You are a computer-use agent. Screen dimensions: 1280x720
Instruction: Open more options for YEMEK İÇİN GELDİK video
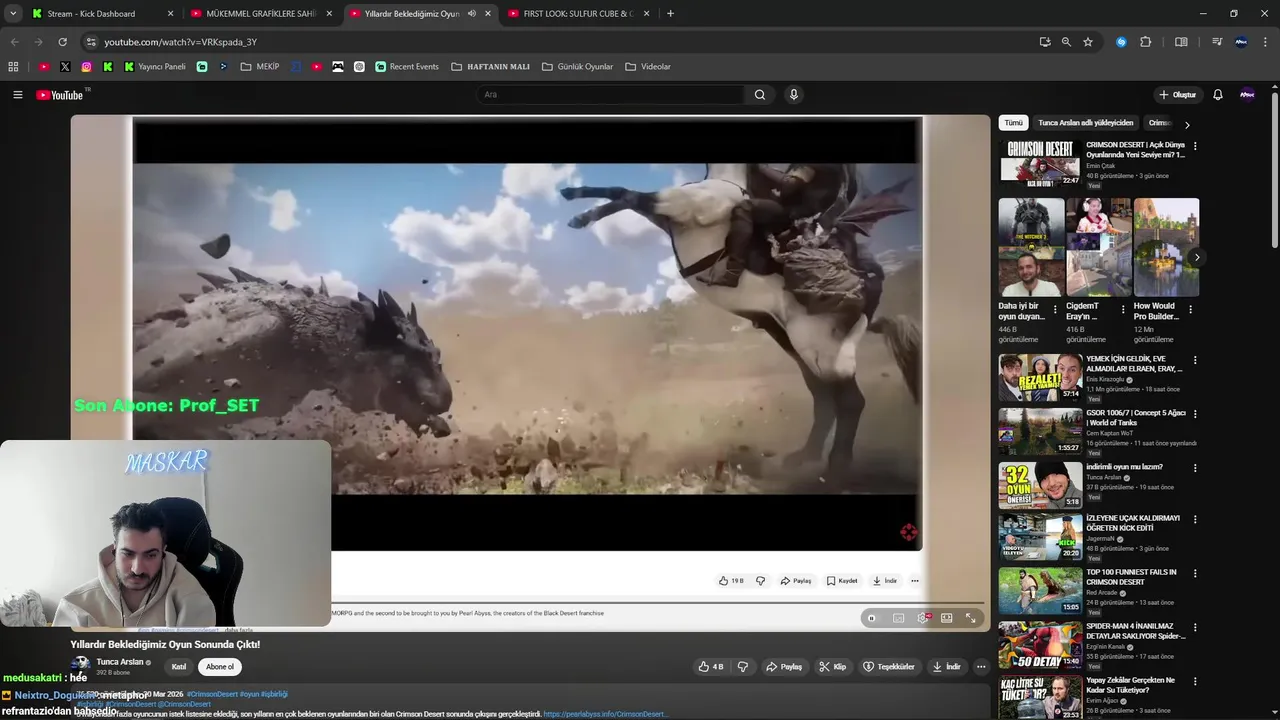pos(1195,360)
